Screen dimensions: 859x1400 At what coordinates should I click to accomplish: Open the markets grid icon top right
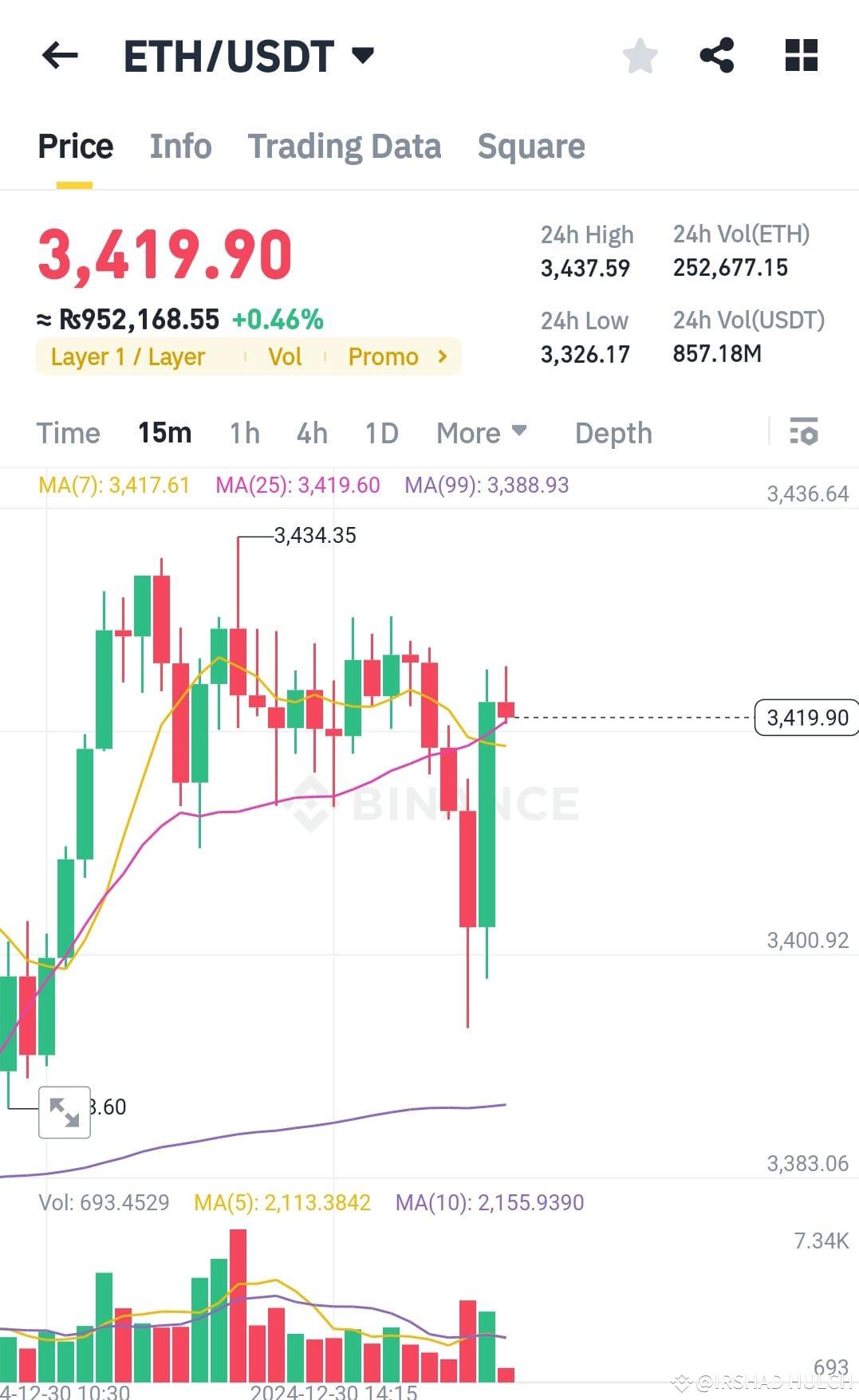click(800, 56)
